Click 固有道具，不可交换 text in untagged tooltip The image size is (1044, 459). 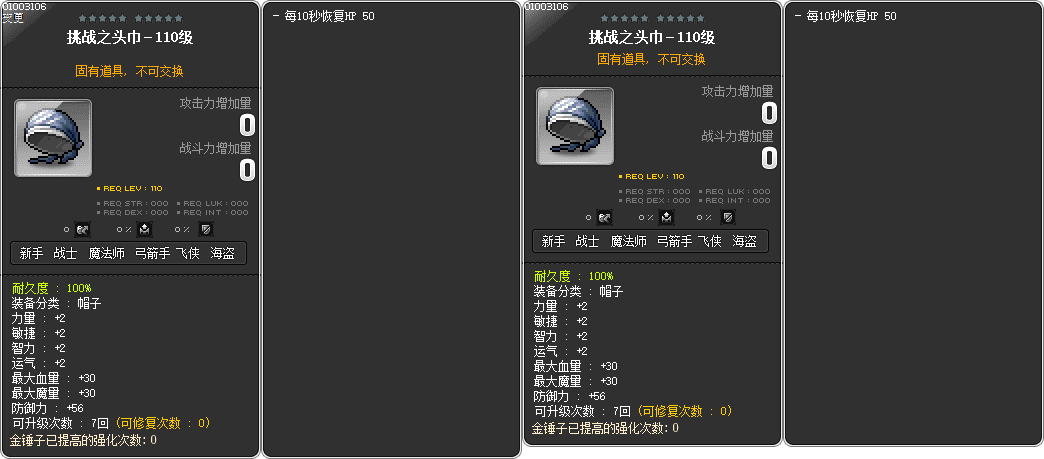point(651,59)
